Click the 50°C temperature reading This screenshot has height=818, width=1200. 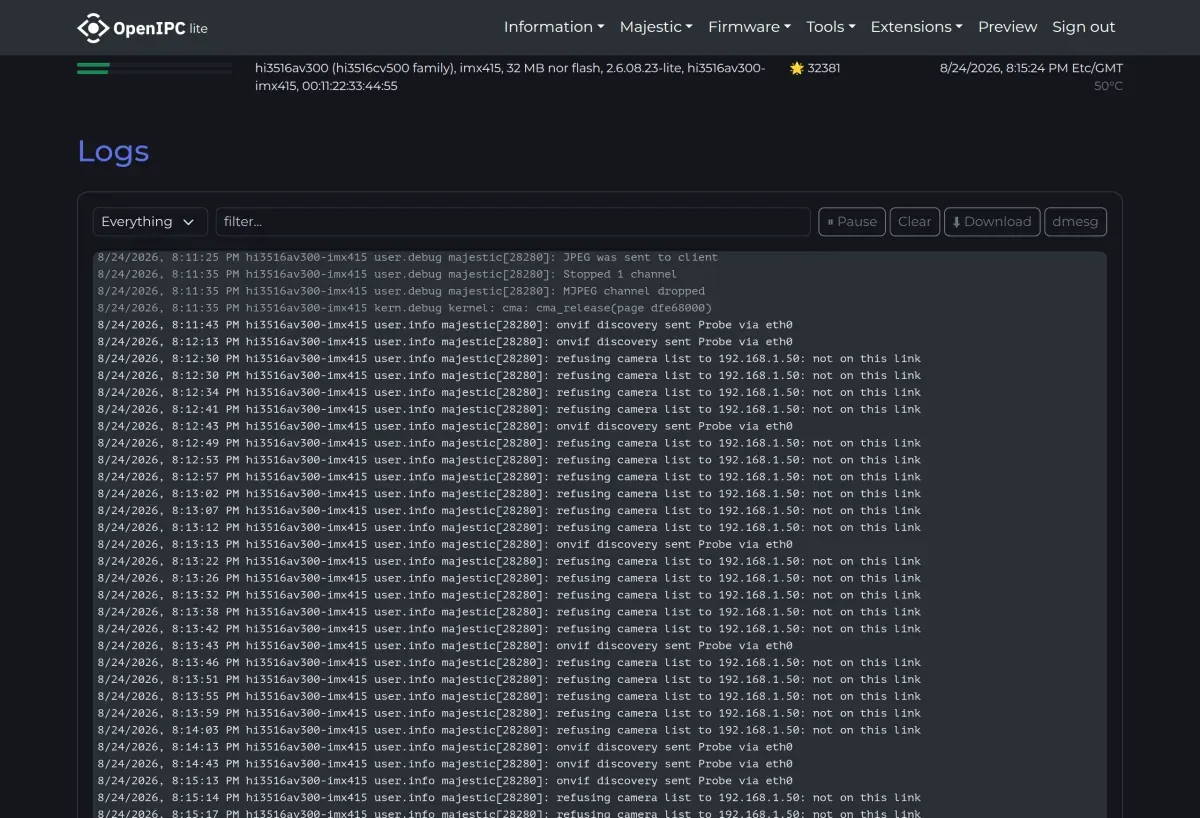click(x=1108, y=86)
